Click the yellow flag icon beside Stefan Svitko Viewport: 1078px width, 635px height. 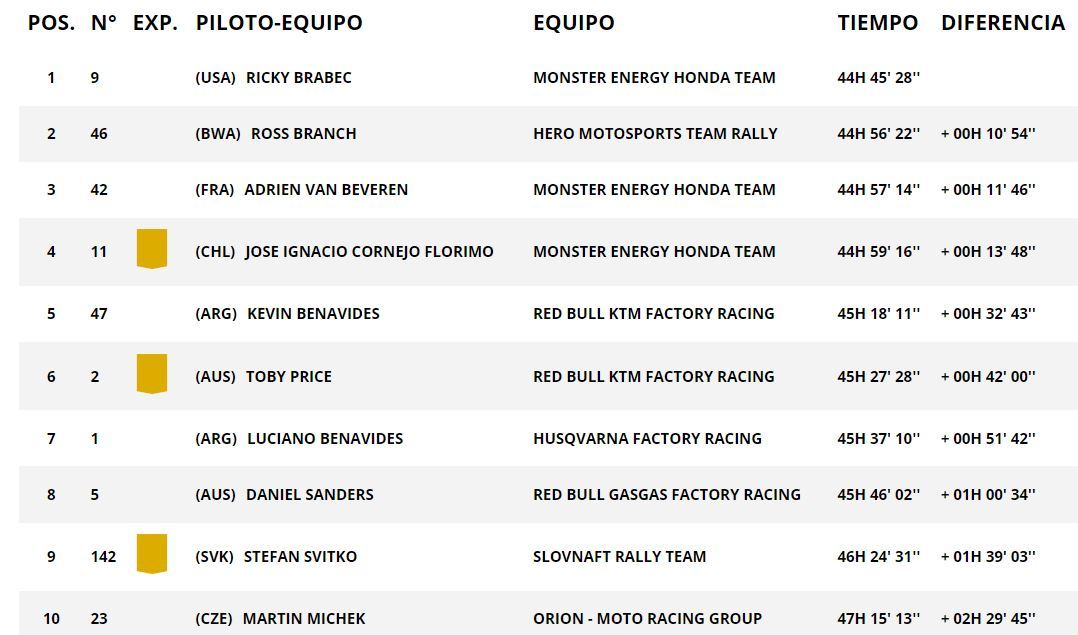point(151,554)
